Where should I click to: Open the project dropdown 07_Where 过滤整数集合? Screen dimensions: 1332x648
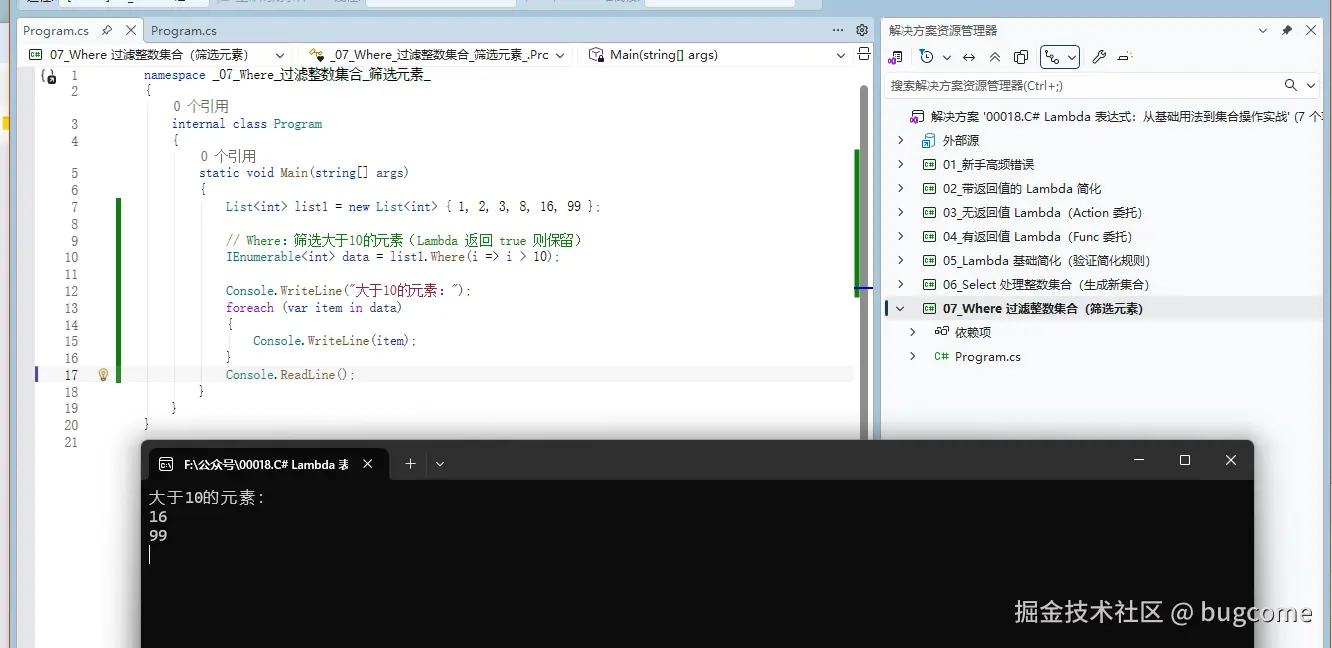[x=155, y=55]
